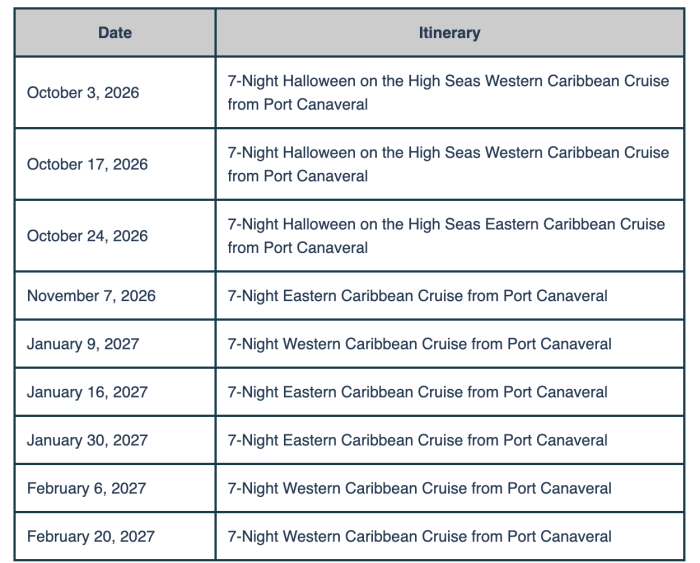This screenshot has width=700, height=563.
Task: Select the January 16, 2027 date cell
Action: click(x=87, y=392)
